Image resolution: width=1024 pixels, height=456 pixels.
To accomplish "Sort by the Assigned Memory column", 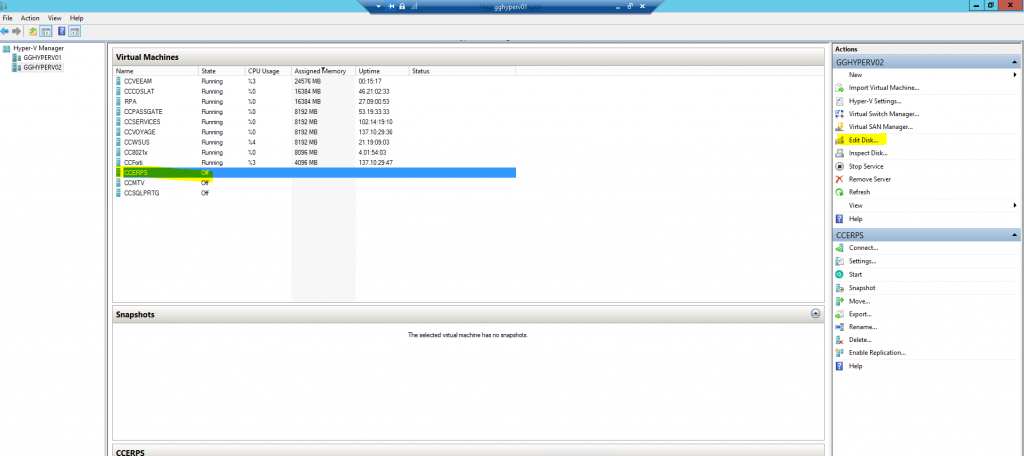I will [x=320, y=71].
